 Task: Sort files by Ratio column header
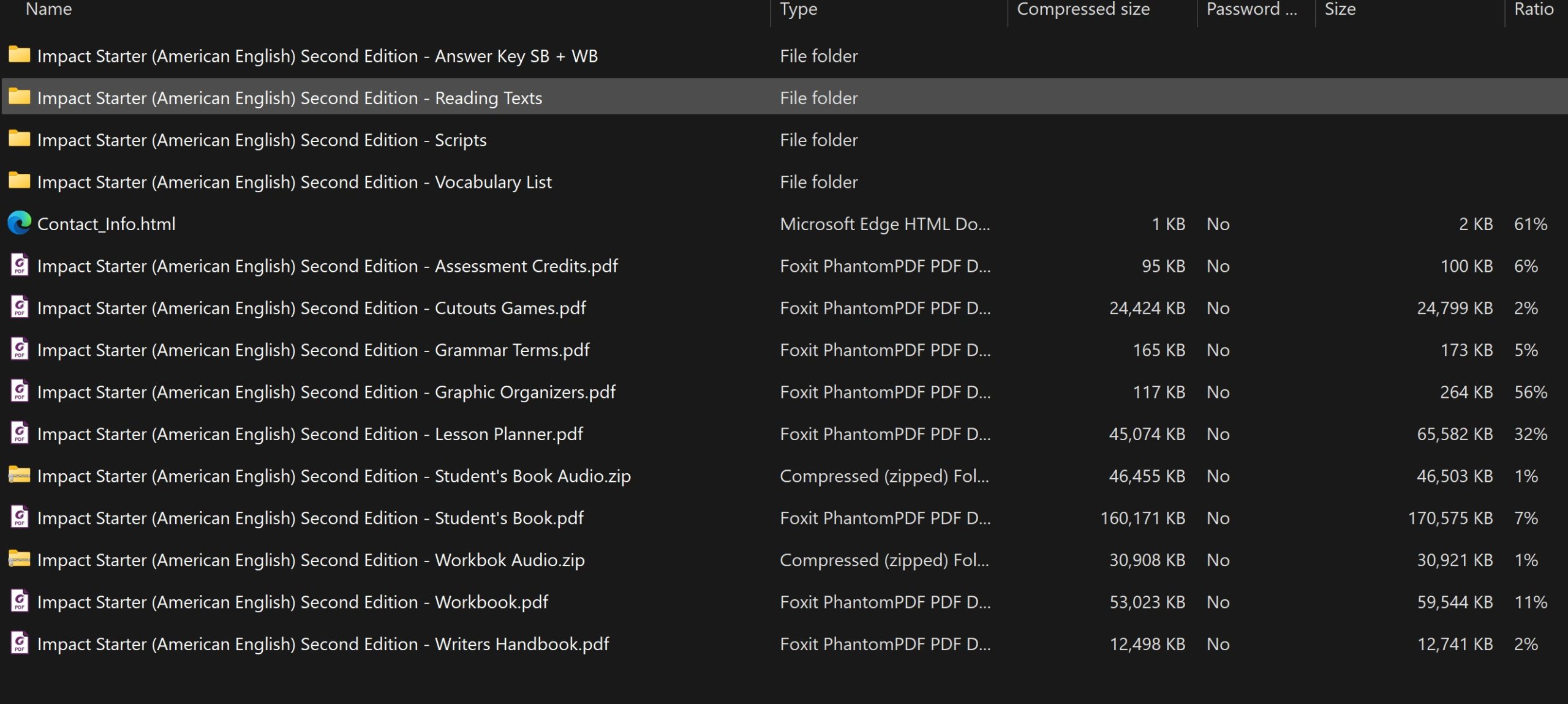[x=1533, y=9]
